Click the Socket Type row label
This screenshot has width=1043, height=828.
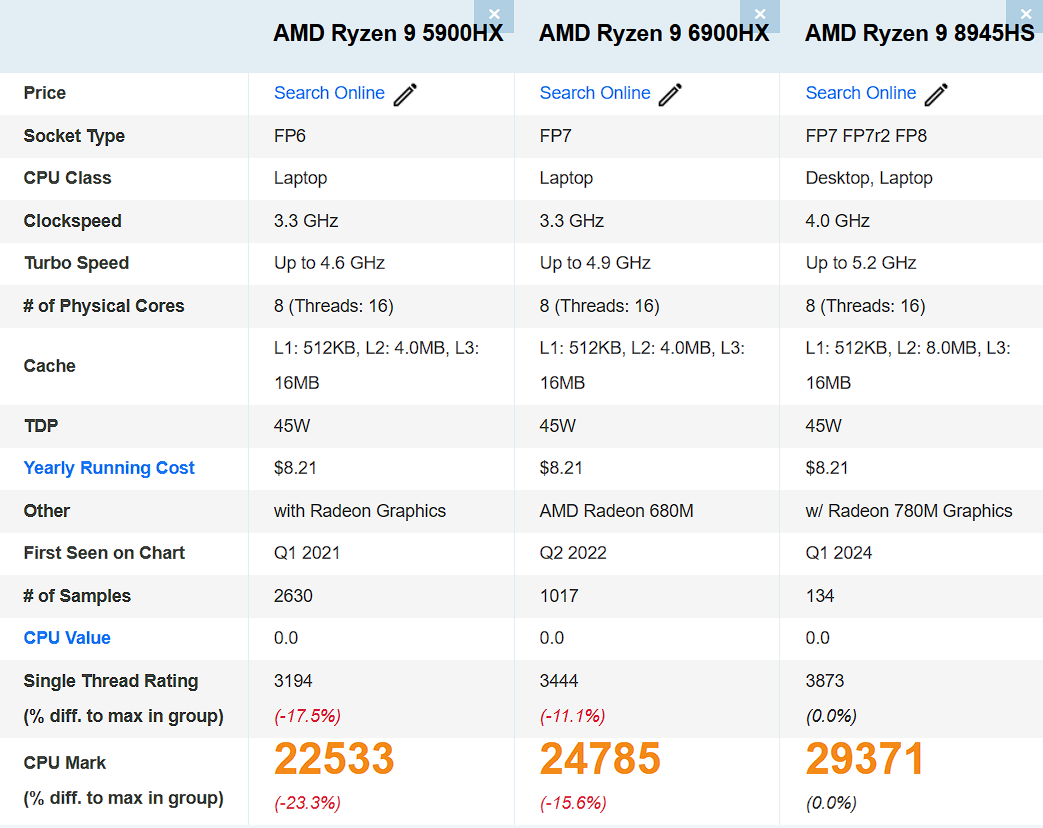(x=74, y=136)
